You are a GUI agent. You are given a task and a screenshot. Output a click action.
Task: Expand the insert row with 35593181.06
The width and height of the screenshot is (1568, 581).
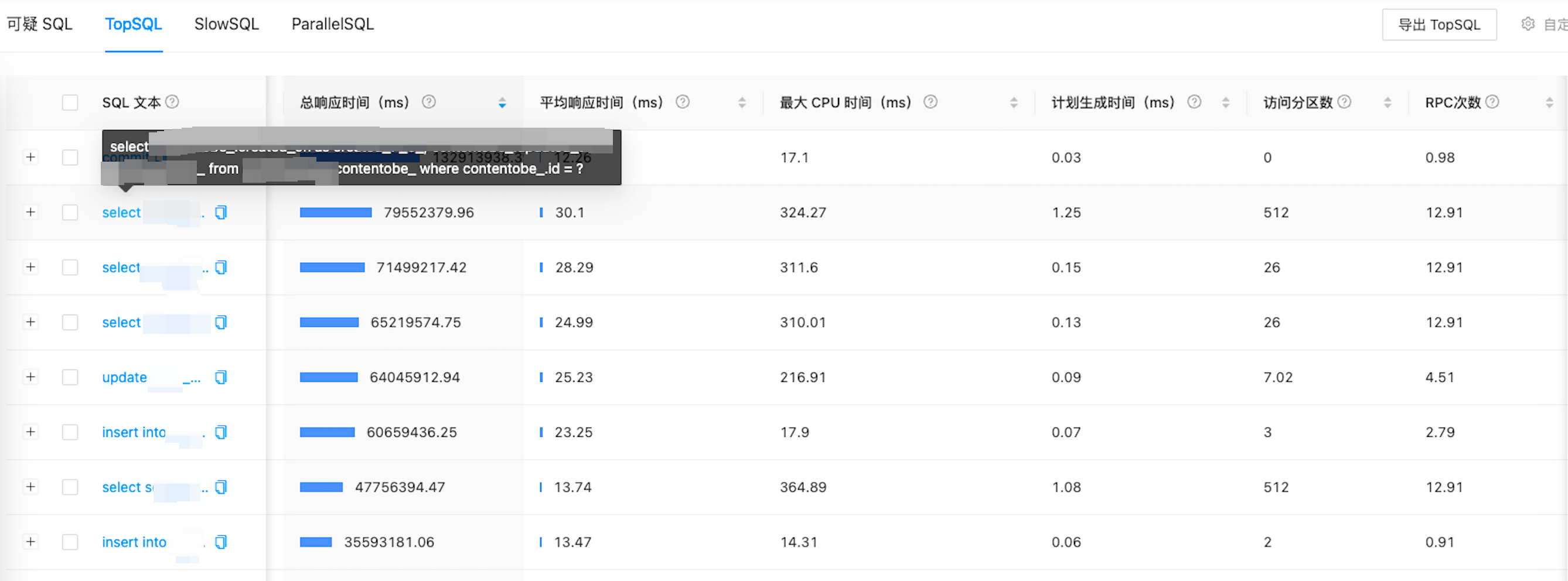[30, 541]
